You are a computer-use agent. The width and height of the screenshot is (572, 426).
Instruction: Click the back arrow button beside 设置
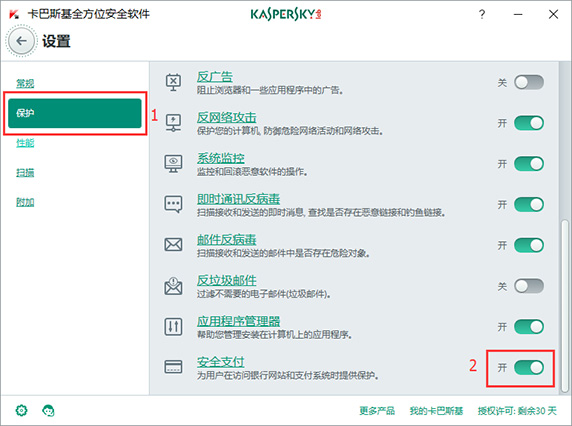pos(22,41)
